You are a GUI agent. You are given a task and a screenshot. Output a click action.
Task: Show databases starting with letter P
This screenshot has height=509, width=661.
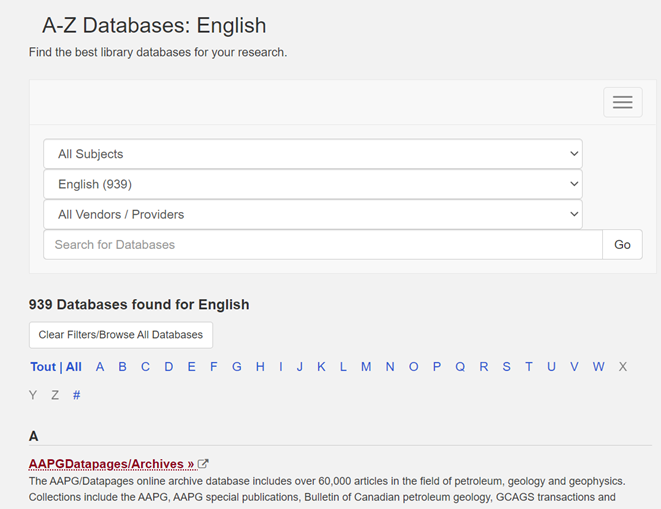[x=437, y=367]
